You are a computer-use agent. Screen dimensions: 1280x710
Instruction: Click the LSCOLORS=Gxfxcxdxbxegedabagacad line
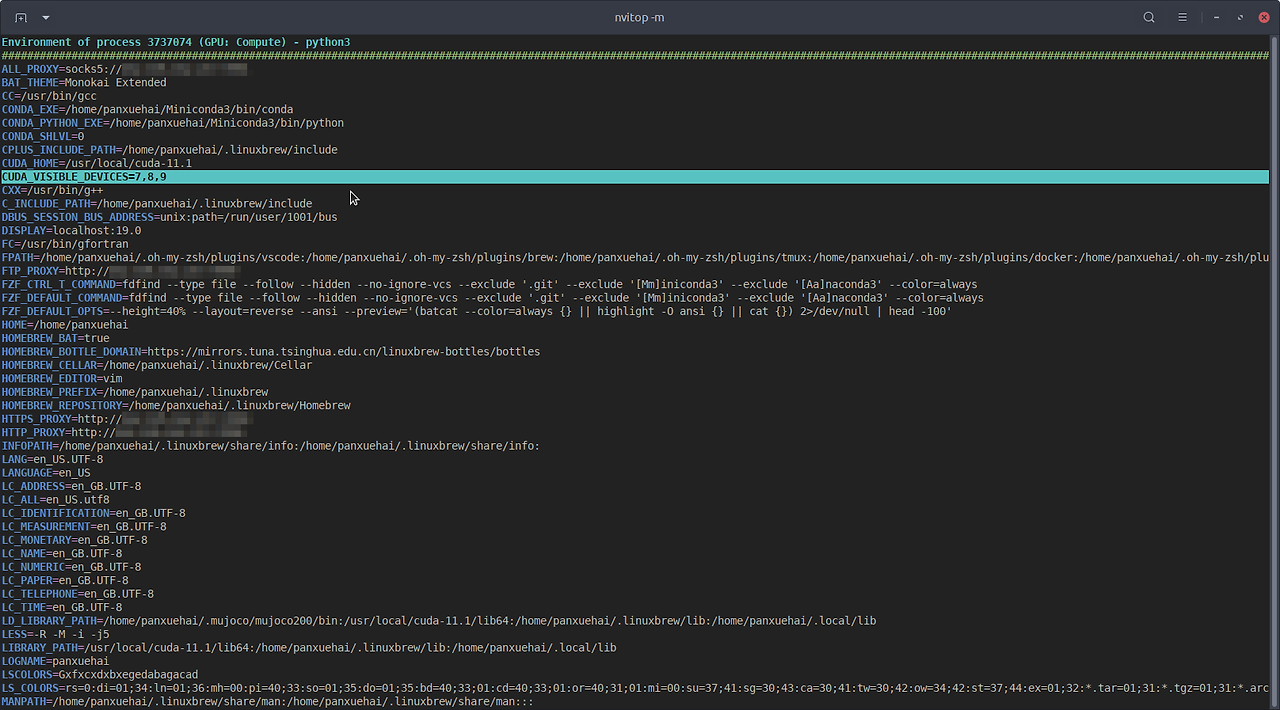point(100,674)
